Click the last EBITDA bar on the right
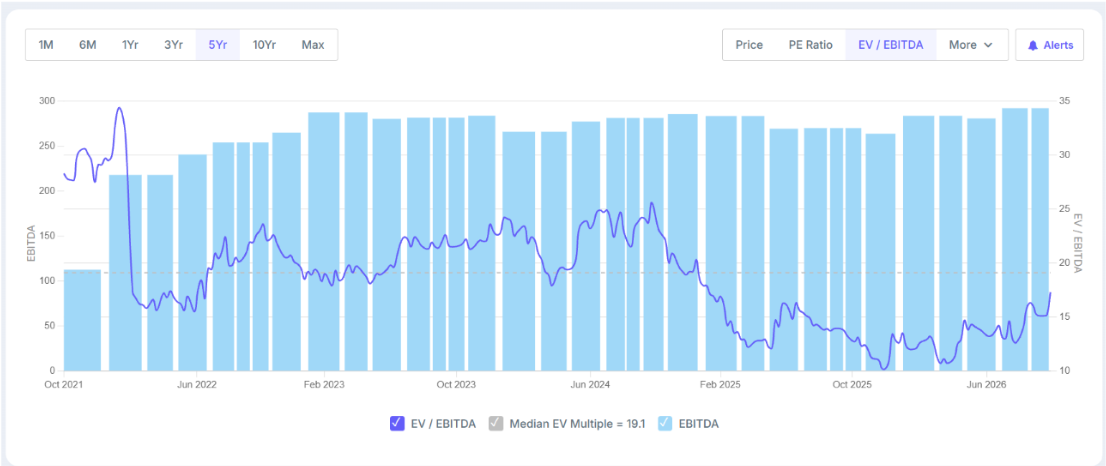Viewport: 1106px width, 466px height. click(x=1040, y=240)
